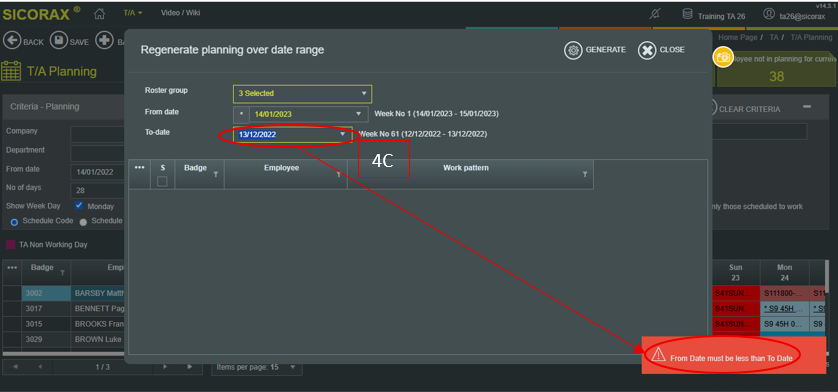Viewport: 838px width, 392px height.
Task: Go to the first page of the grid
Action: (15, 367)
